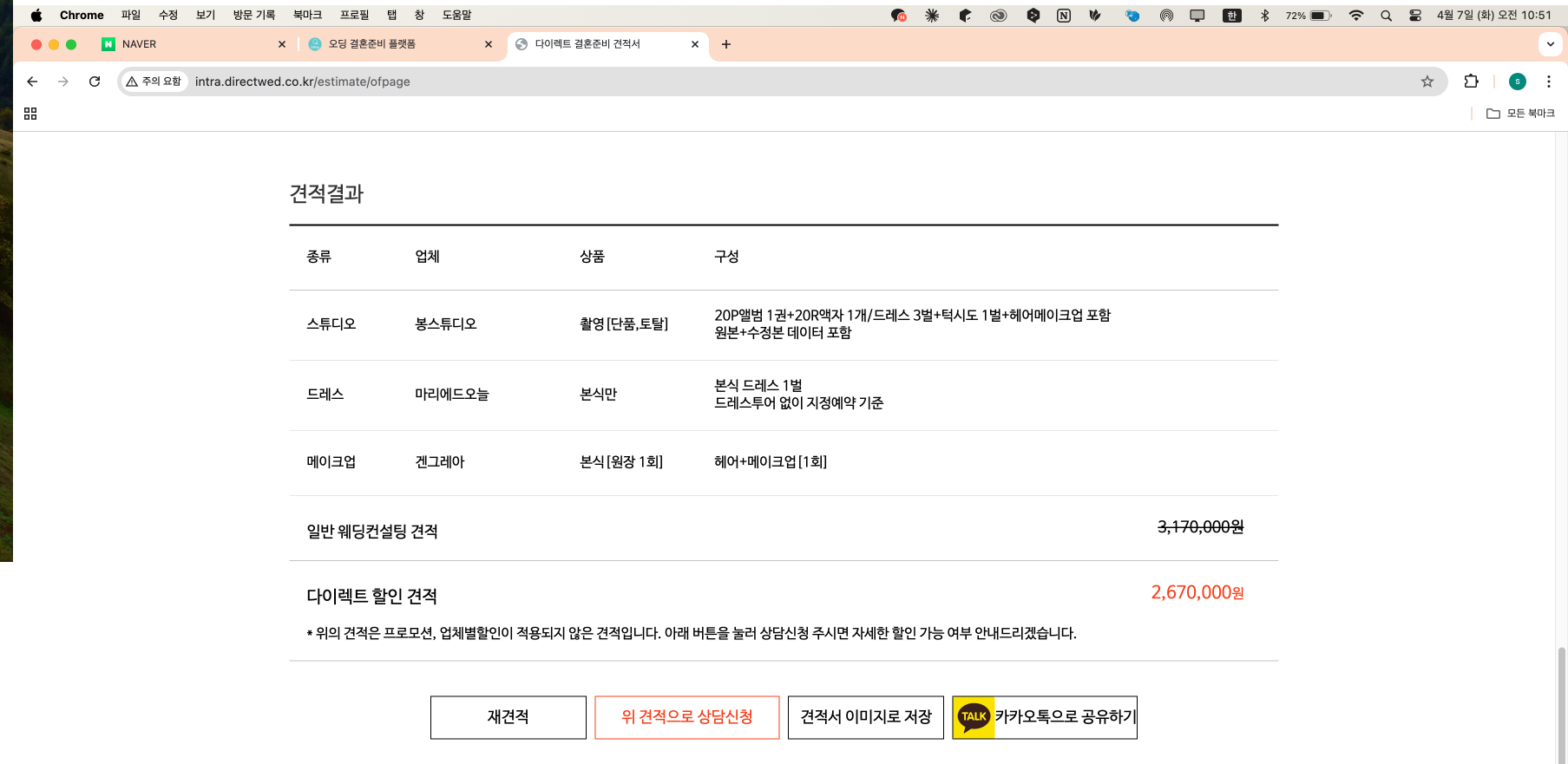Click the 헤어+메이크업[1회] composition cell
1568x764 pixels.
[x=771, y=462]
